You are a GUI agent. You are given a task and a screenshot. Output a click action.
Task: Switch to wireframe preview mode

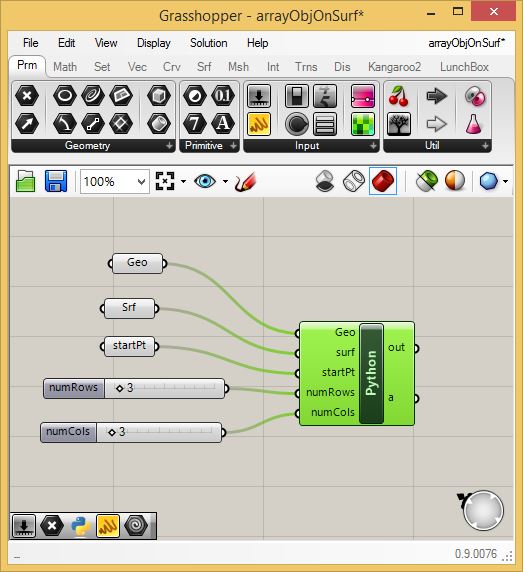click(x=353, y=181)
